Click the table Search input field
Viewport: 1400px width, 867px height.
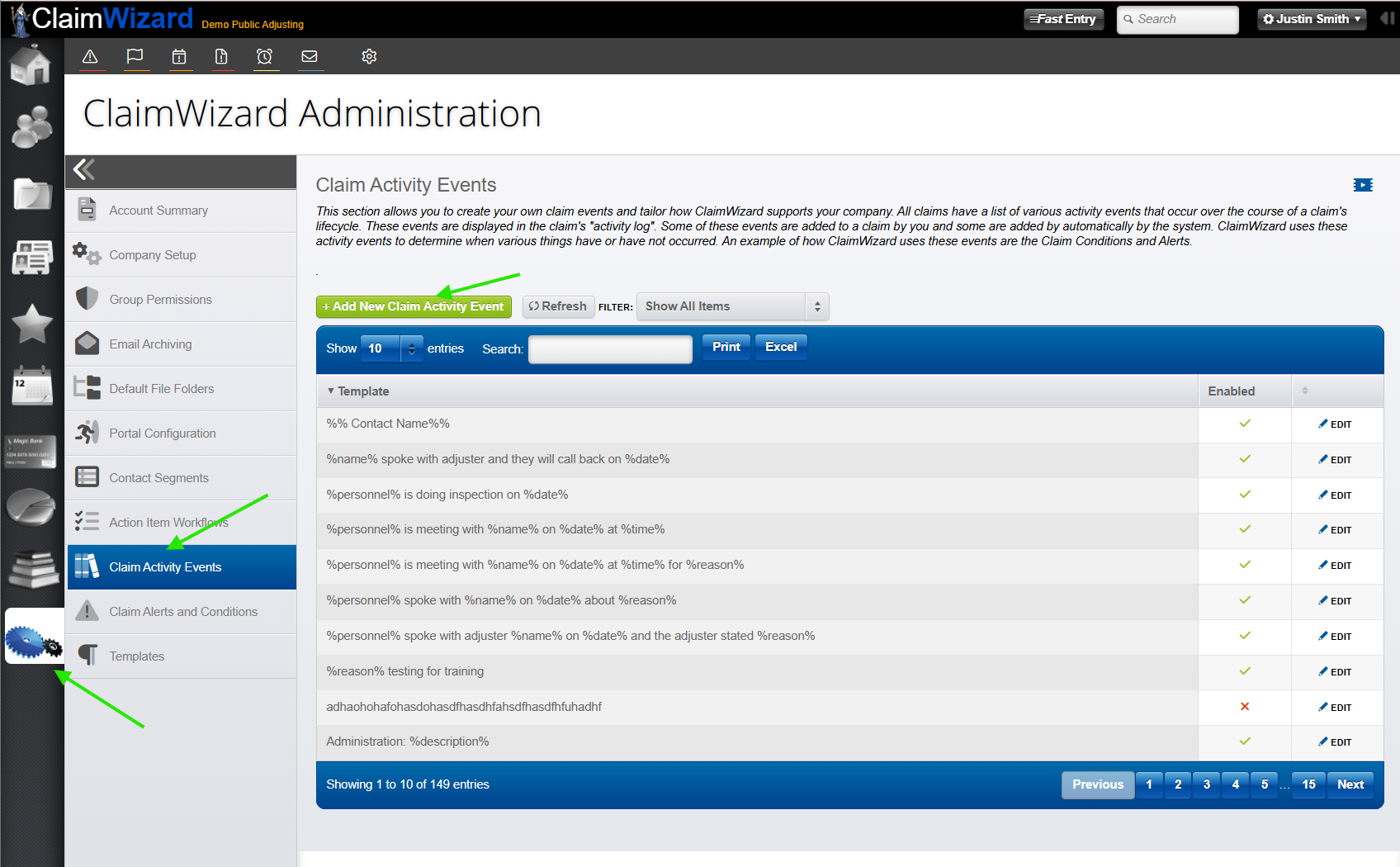(x=610, y=349)
